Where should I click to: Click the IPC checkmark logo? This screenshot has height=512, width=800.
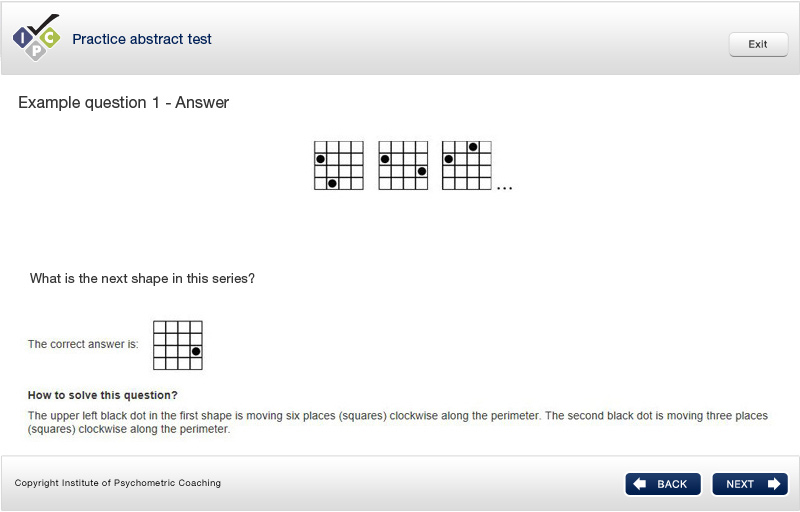click(36, 38)
